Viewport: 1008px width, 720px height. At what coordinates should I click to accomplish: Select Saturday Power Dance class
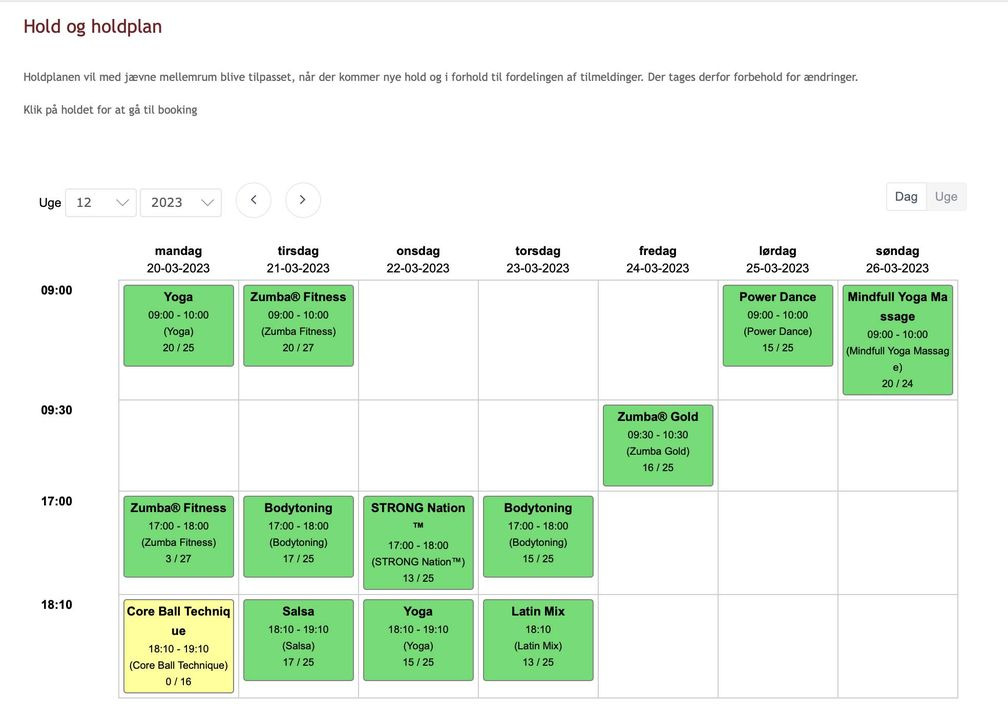[x=778, y=325]
